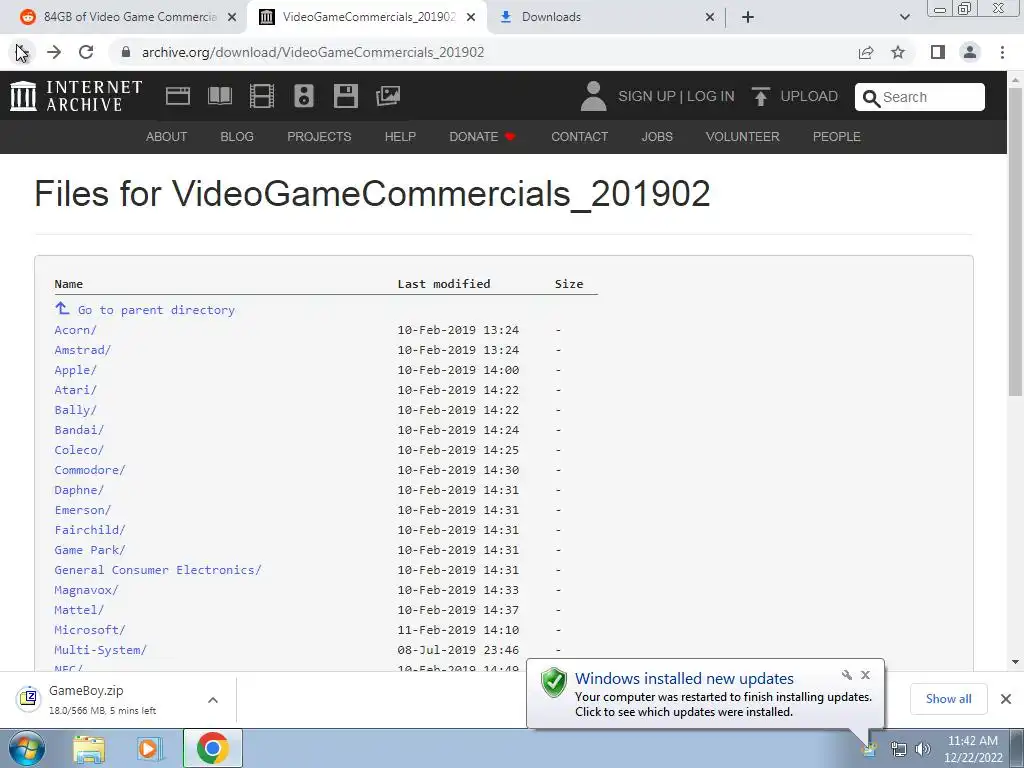1024x768 pixels.
Task: Click the taskbar clock
Action: pyautogui.click(x=973, y=749)
